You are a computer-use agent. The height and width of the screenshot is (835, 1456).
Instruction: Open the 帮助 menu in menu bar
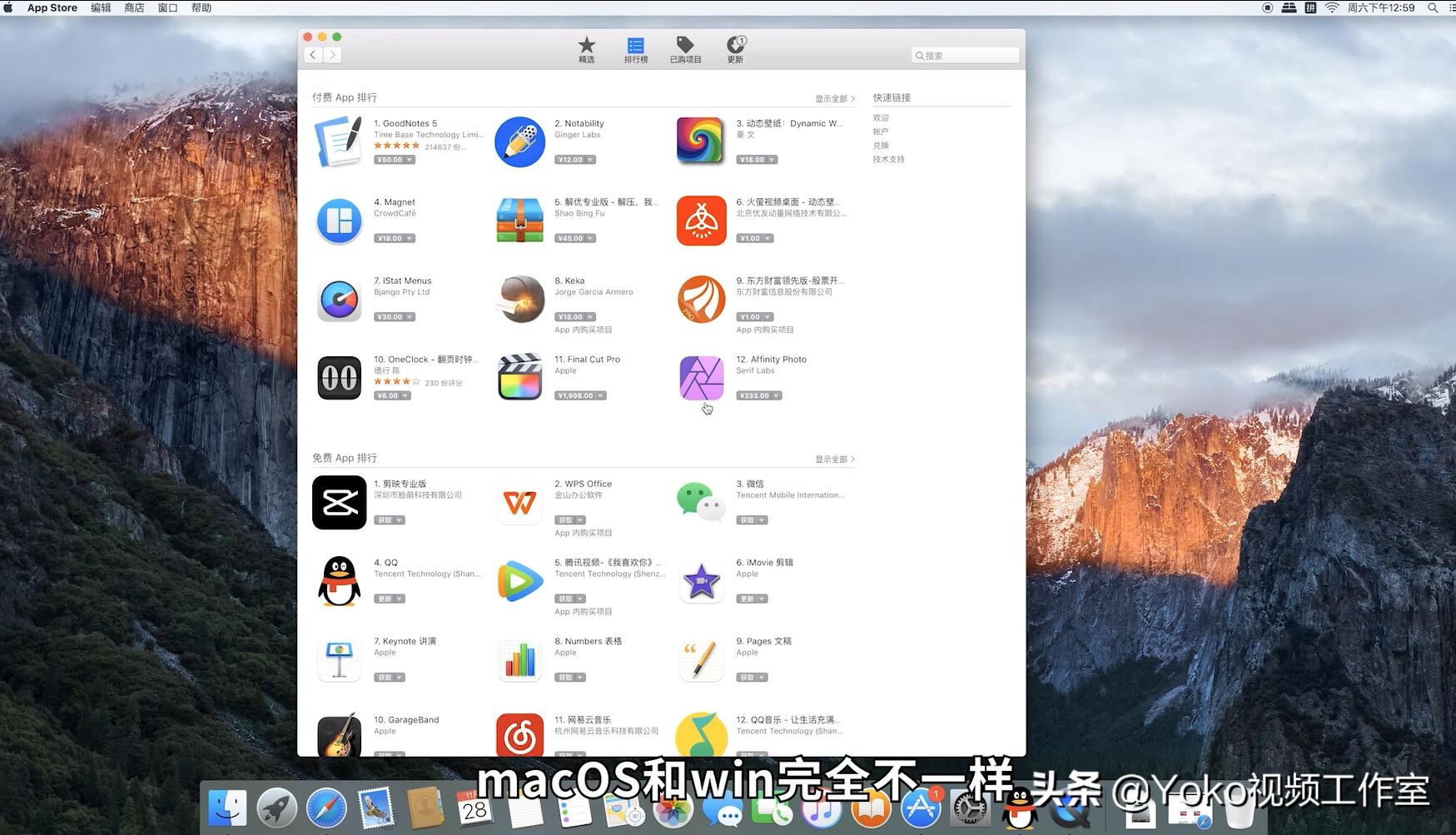tap(201, 7)
